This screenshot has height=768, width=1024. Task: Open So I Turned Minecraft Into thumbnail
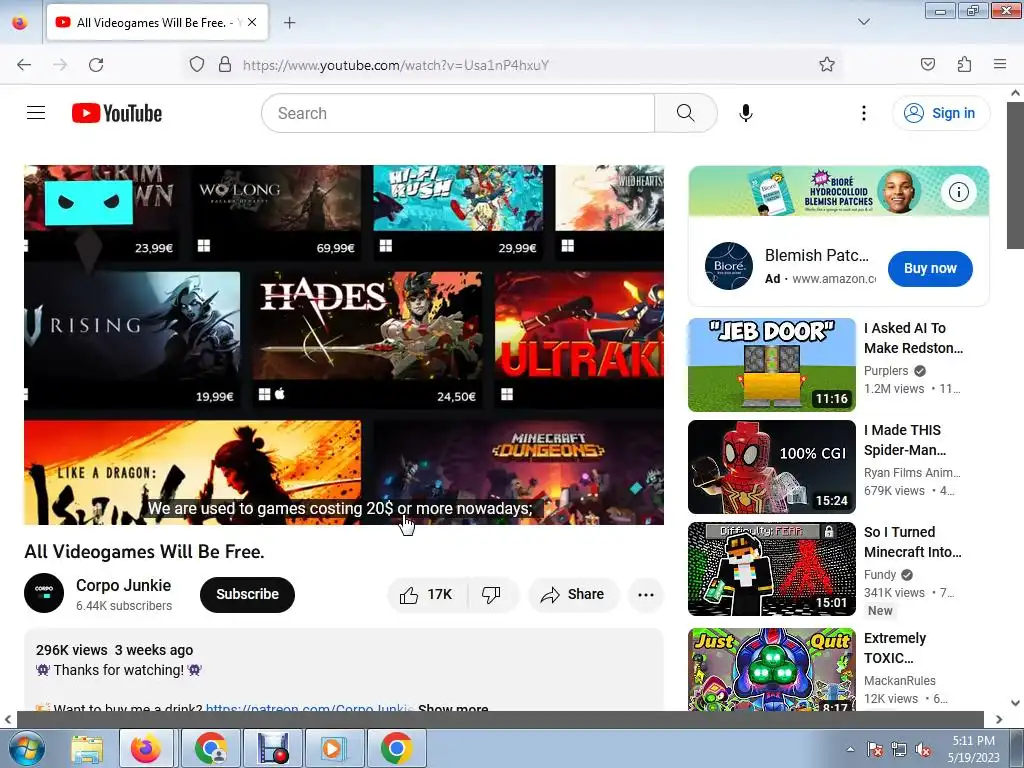[x=771, y=569]
